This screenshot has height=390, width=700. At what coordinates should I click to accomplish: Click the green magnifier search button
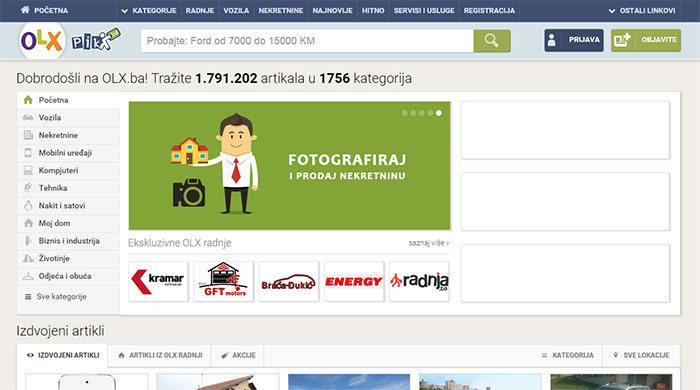tap(492, 41)
